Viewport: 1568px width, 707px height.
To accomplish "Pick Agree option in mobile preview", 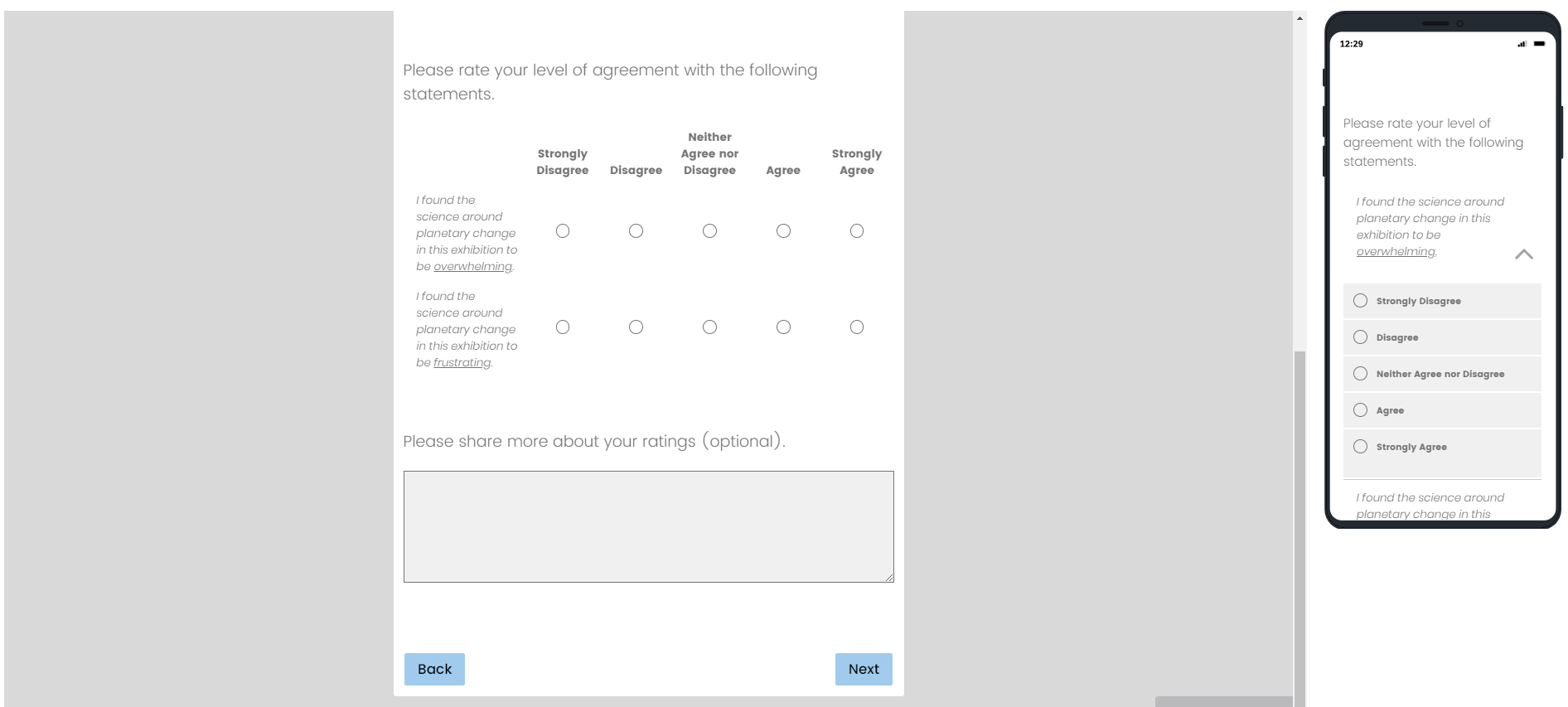I will pyautogui.click(x=1361, y=410).
